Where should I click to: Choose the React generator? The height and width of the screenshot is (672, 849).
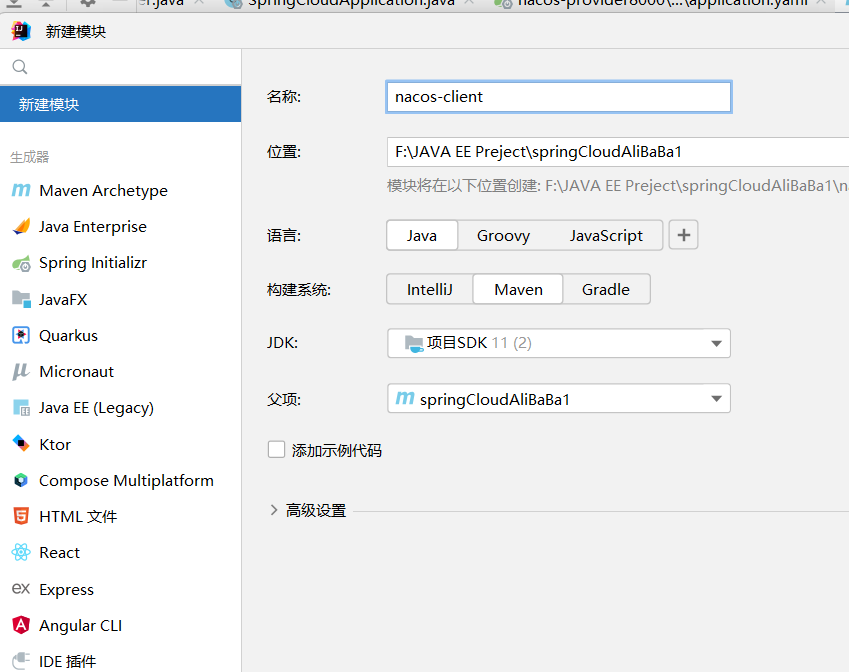tap(120, 552)
